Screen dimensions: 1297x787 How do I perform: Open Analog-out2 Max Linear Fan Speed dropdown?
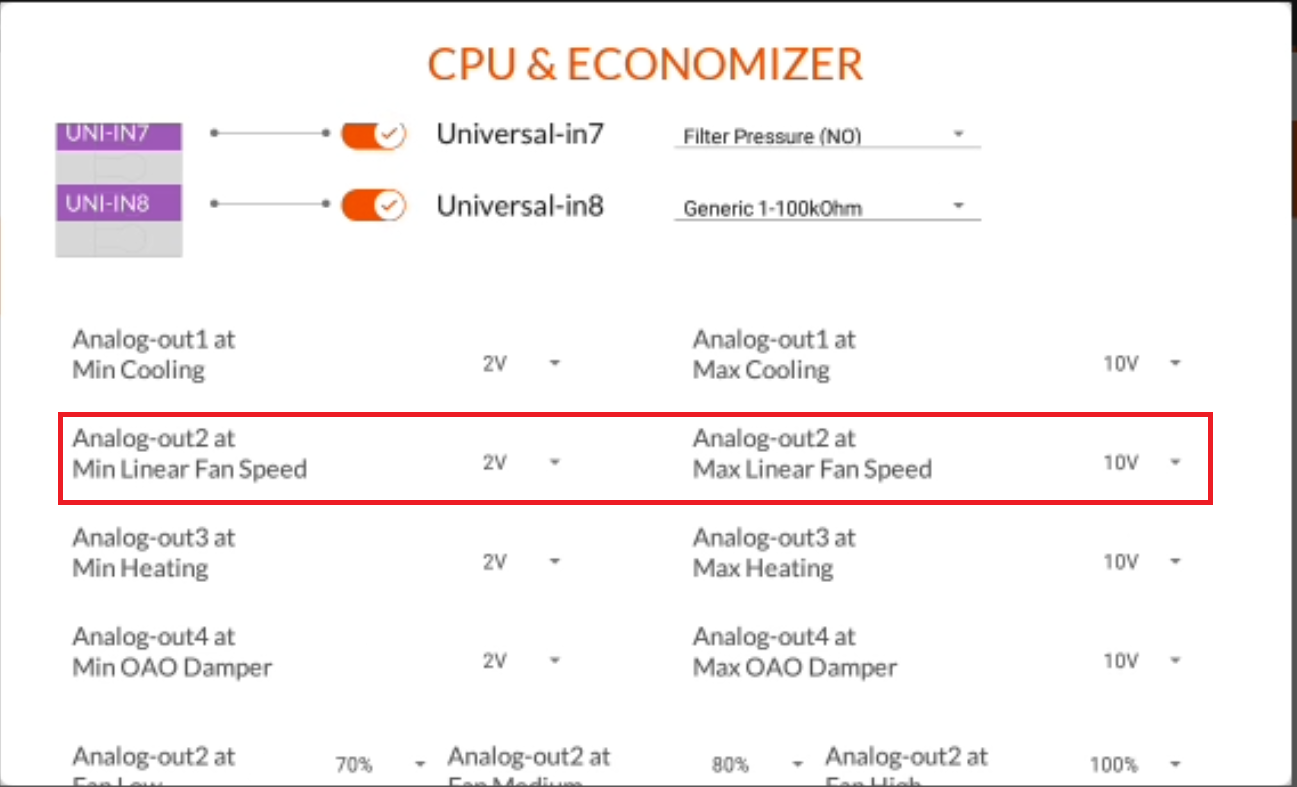1175,463
